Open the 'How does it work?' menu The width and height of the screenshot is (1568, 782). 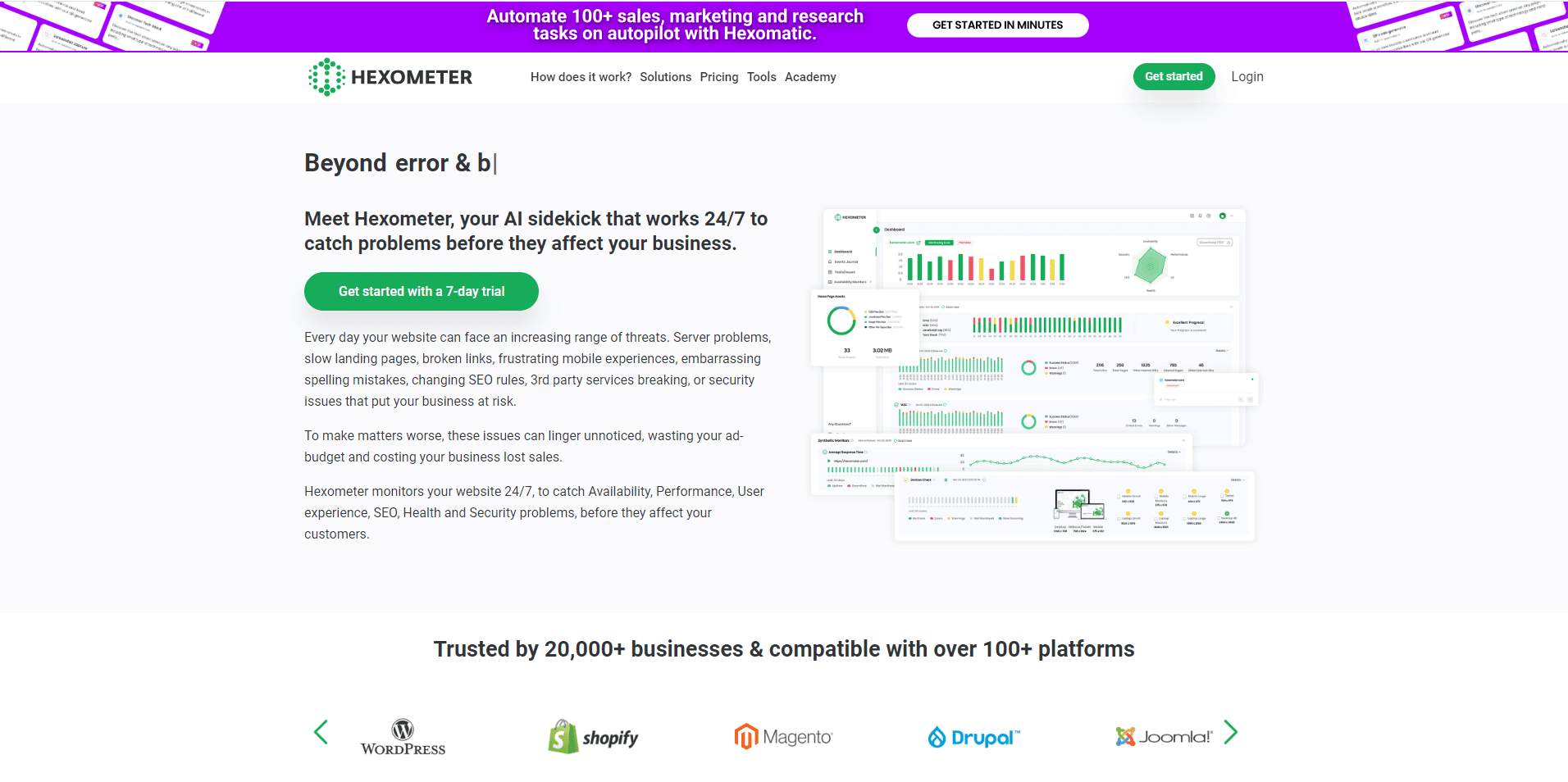point(581,77)
